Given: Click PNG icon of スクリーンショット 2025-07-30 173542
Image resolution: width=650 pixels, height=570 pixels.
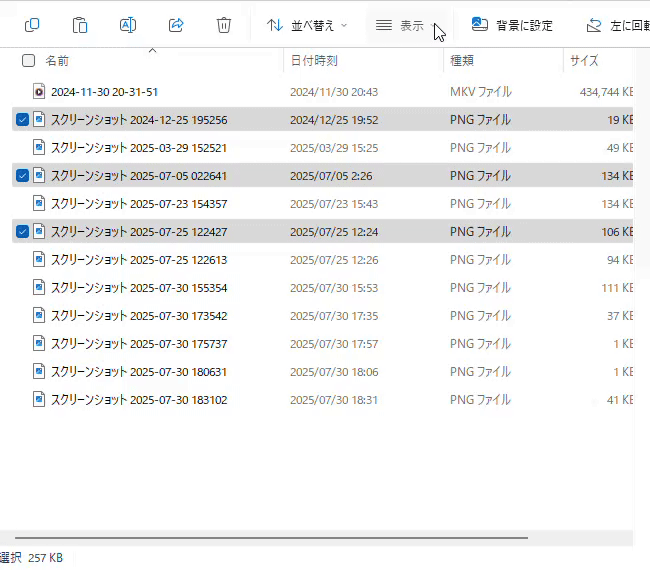Looking at the screenshot, I should [x=39, y=315].
